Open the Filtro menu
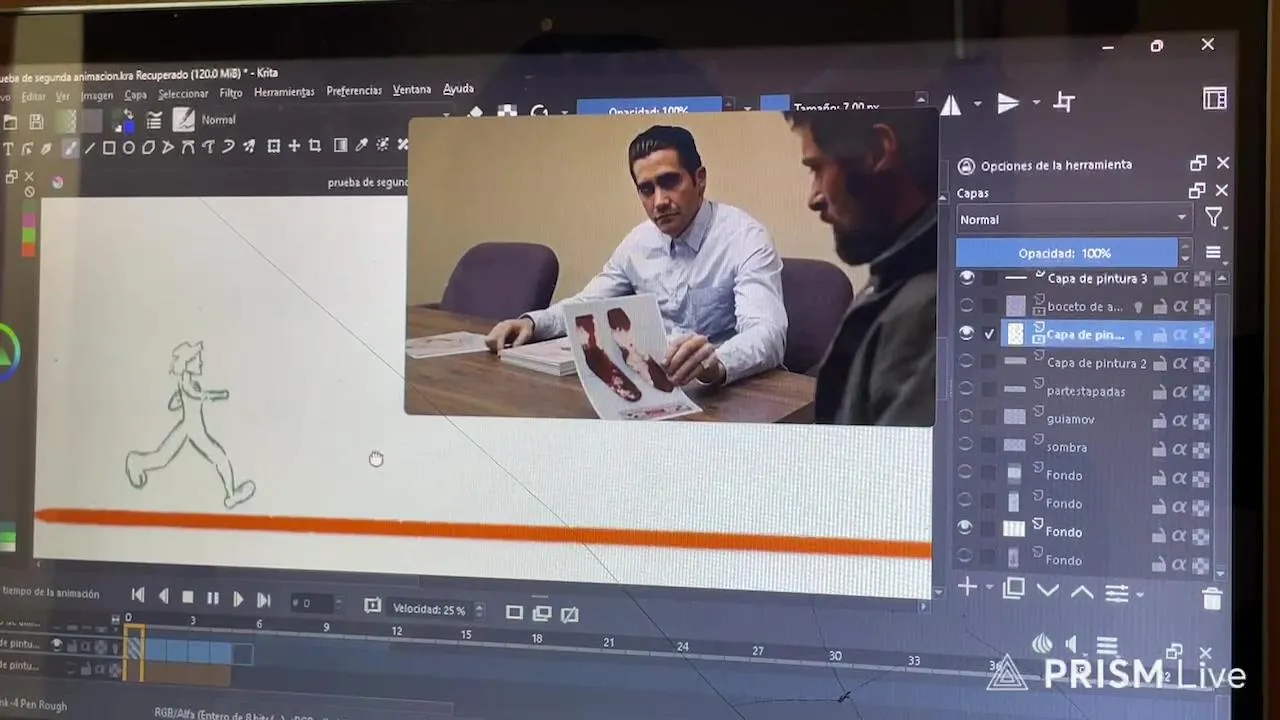 pyautogui.click(x=231, y=93)
